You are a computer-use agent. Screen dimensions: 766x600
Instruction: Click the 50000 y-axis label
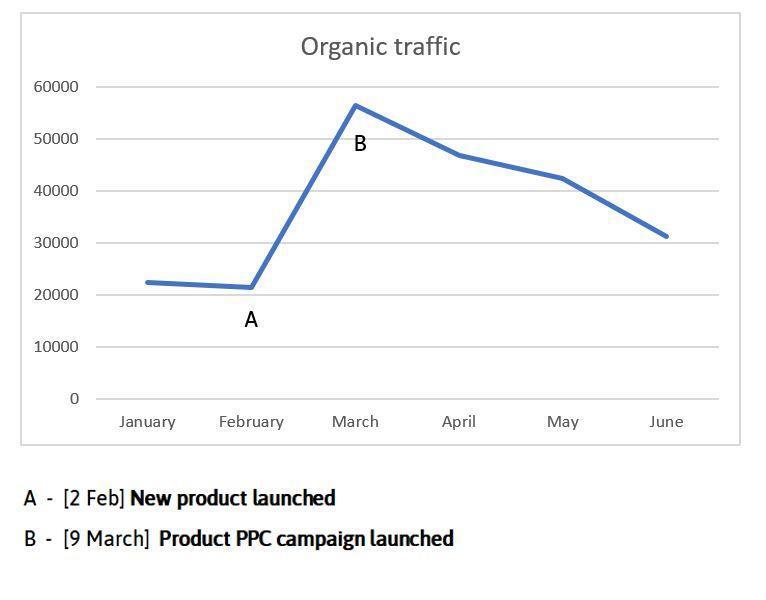click(x=55, y=139)
